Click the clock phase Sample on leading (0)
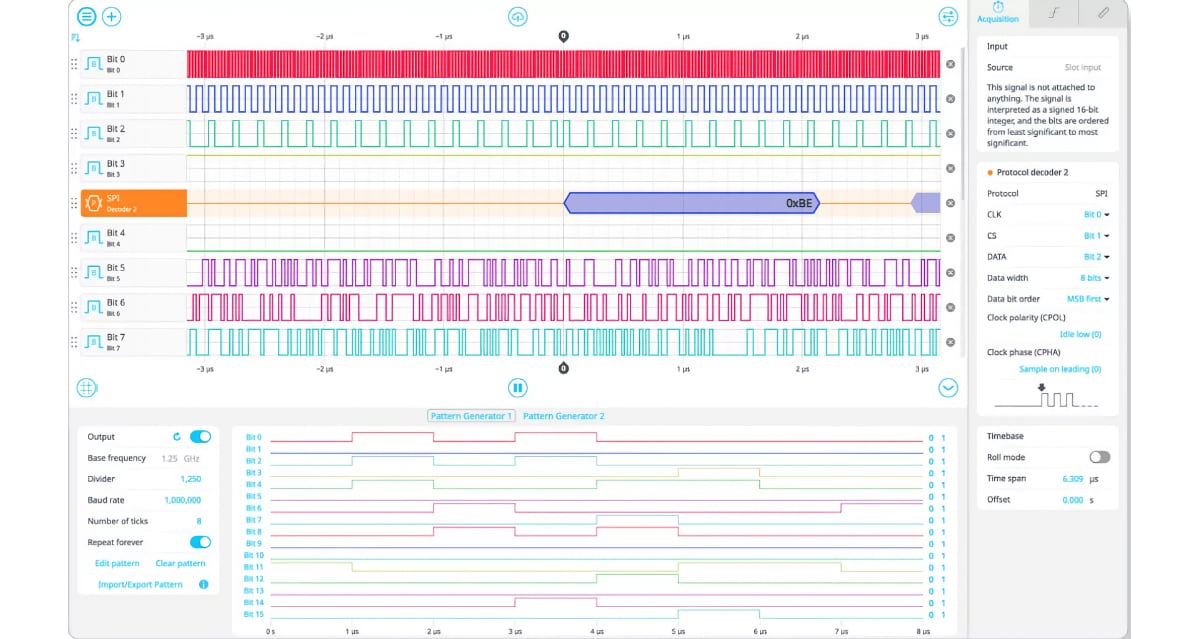The image size is (1200, 639). tap(1060, 369)
